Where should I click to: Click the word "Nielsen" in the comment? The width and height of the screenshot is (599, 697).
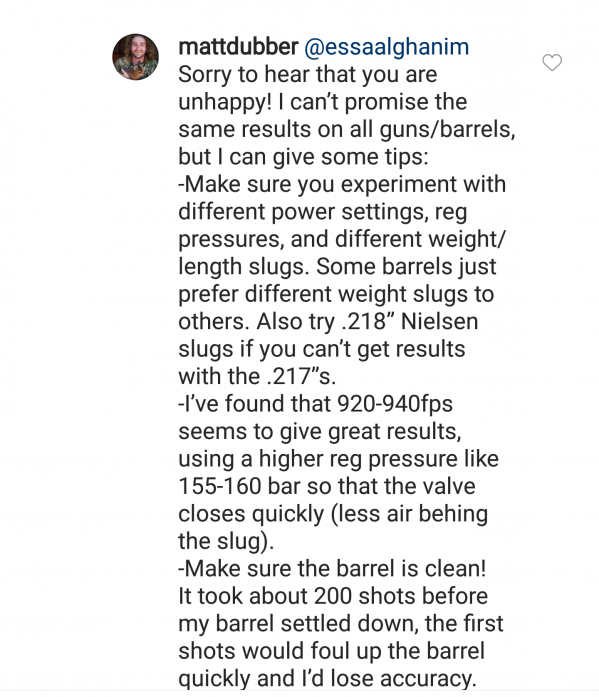(x=439, y=321)
